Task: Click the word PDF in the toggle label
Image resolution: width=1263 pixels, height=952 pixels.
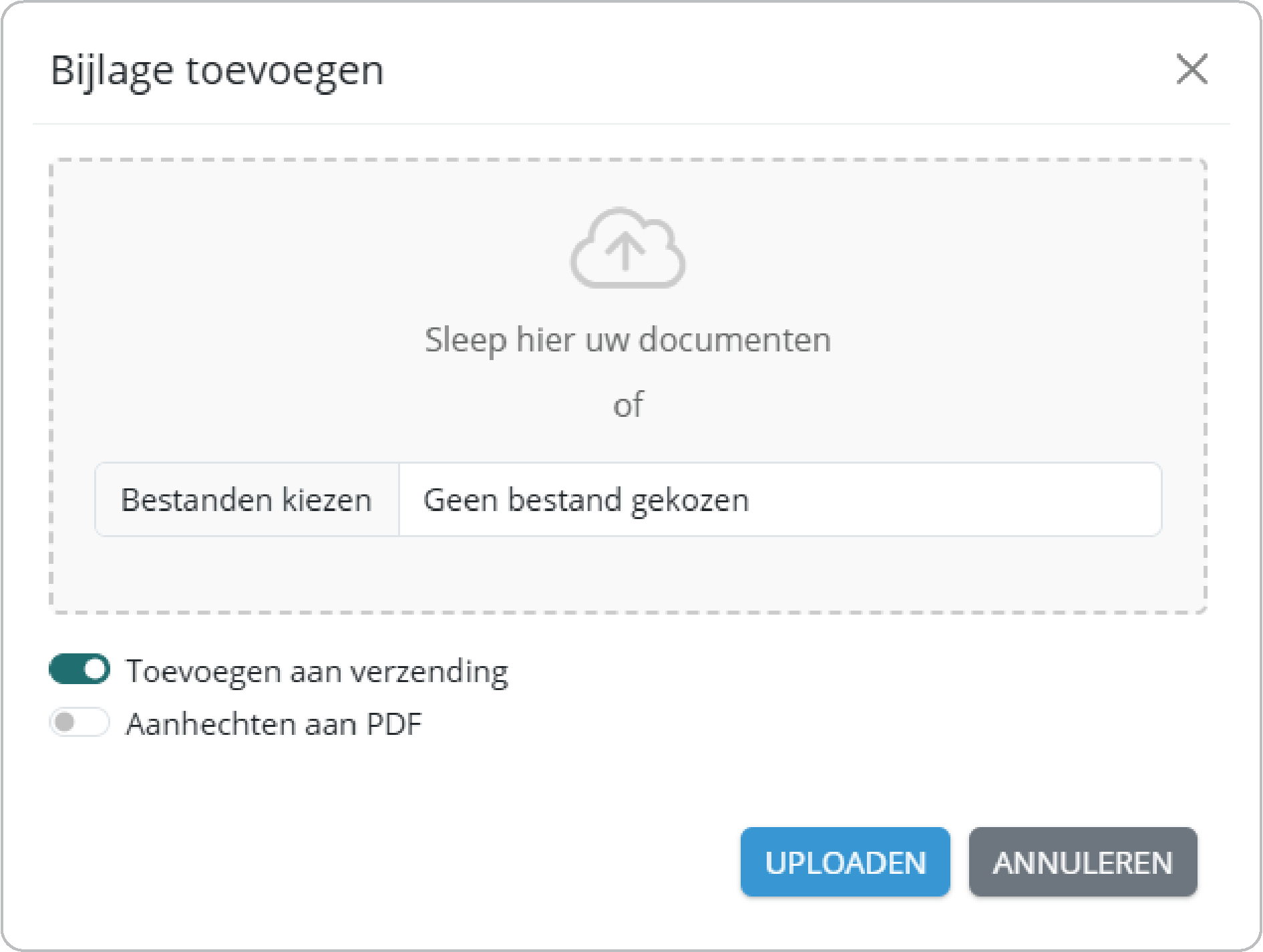Action: (394, 724)
